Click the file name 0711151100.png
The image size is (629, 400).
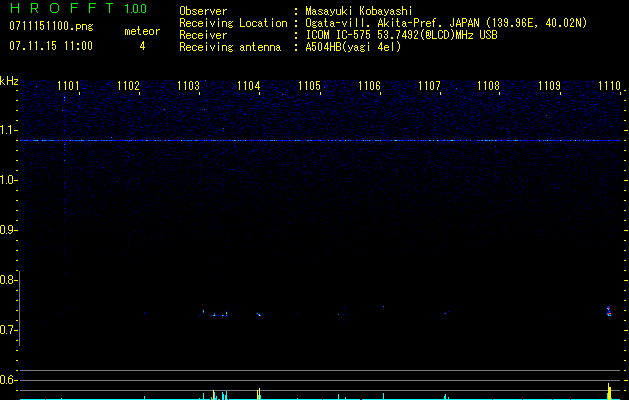pos(36,27)
